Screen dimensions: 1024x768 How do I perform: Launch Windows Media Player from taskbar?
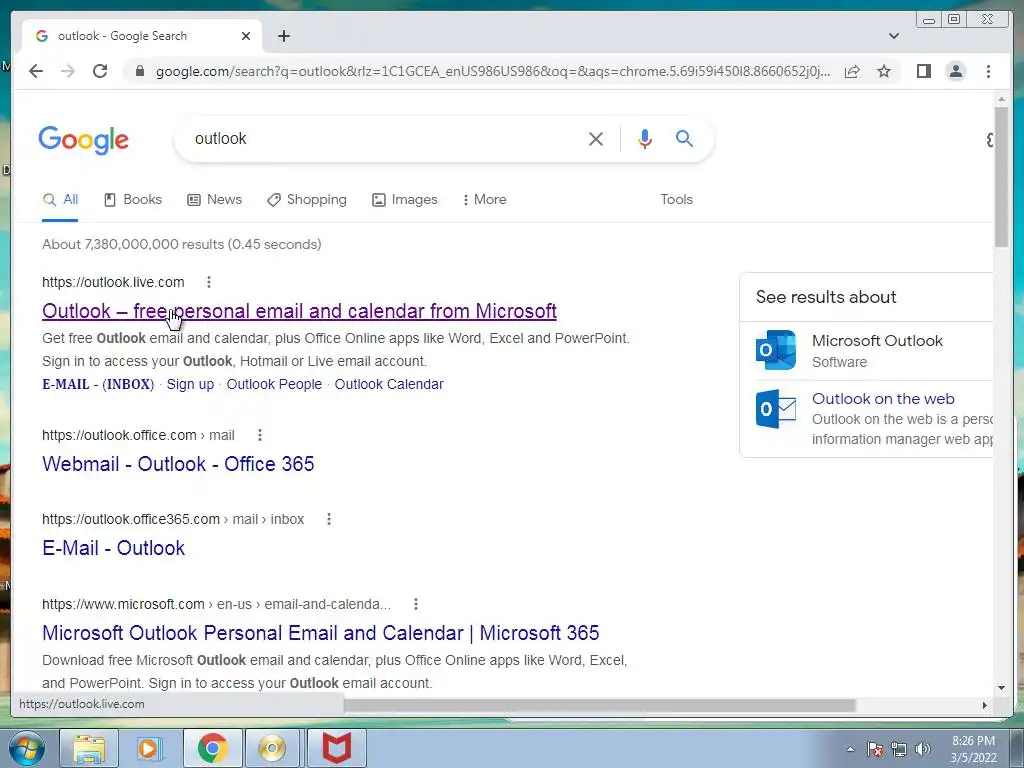pyautogui.click(x=148, y=748)
